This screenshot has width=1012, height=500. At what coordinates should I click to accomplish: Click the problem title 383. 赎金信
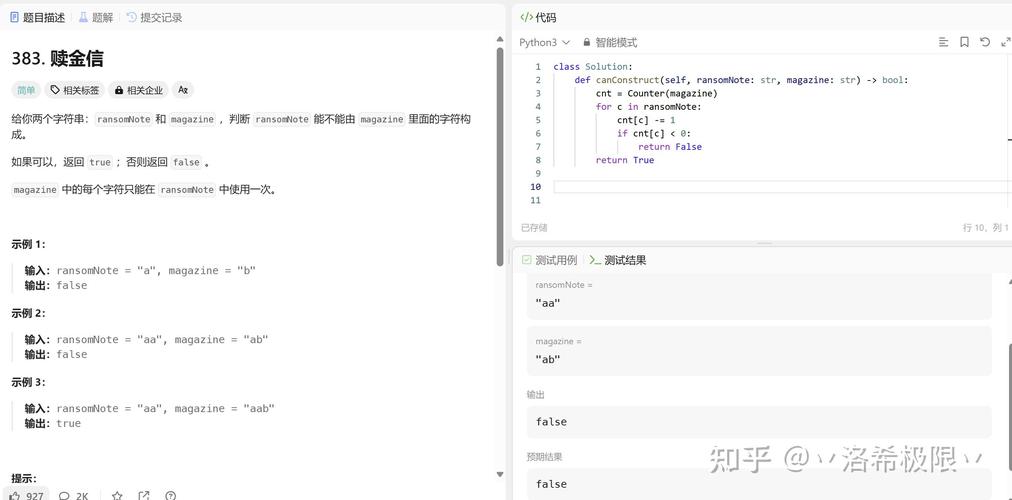pyautogui.click(x=57, y=59)
